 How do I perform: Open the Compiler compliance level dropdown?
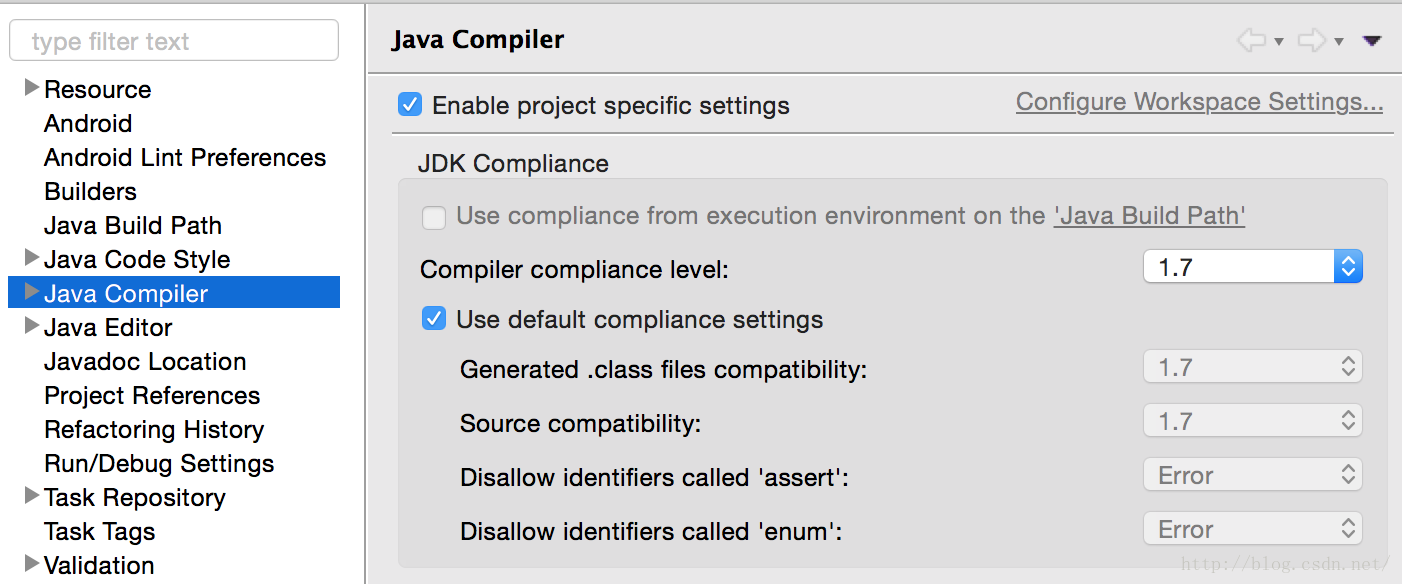click(x=1253, y=266)
